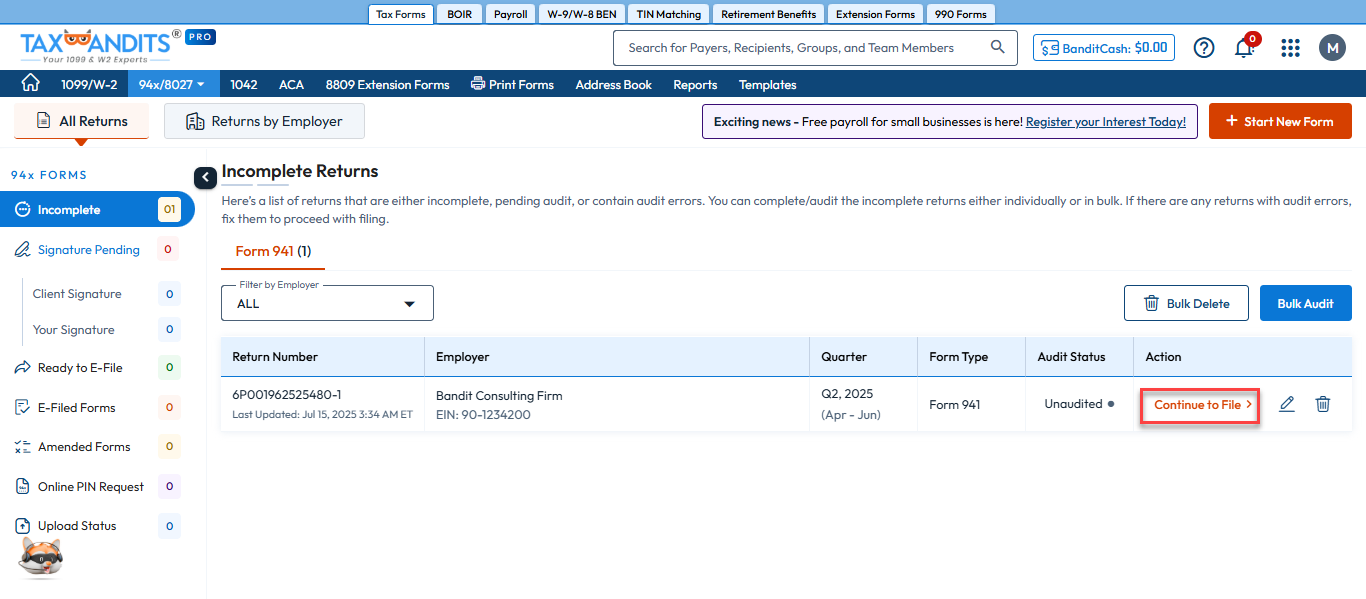Click the Bulk Audit button
1366x599 pixels.
[x=1305, y=303]
